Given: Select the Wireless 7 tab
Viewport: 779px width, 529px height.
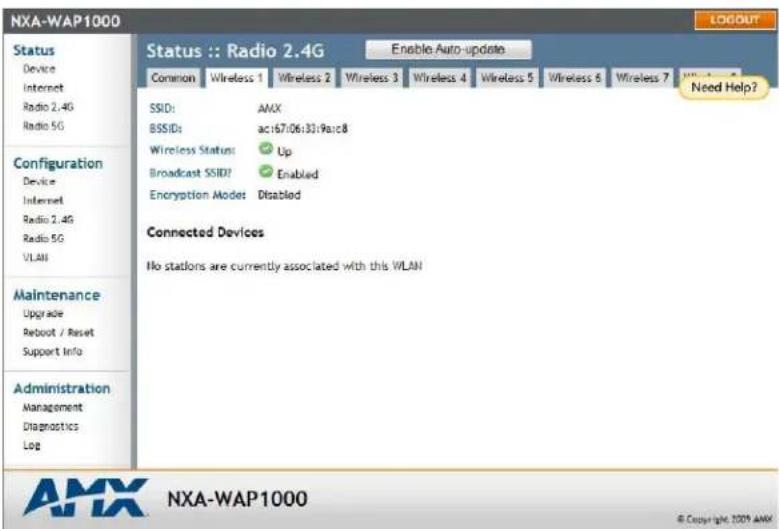Looking at the screenshot, I should 642,78.
